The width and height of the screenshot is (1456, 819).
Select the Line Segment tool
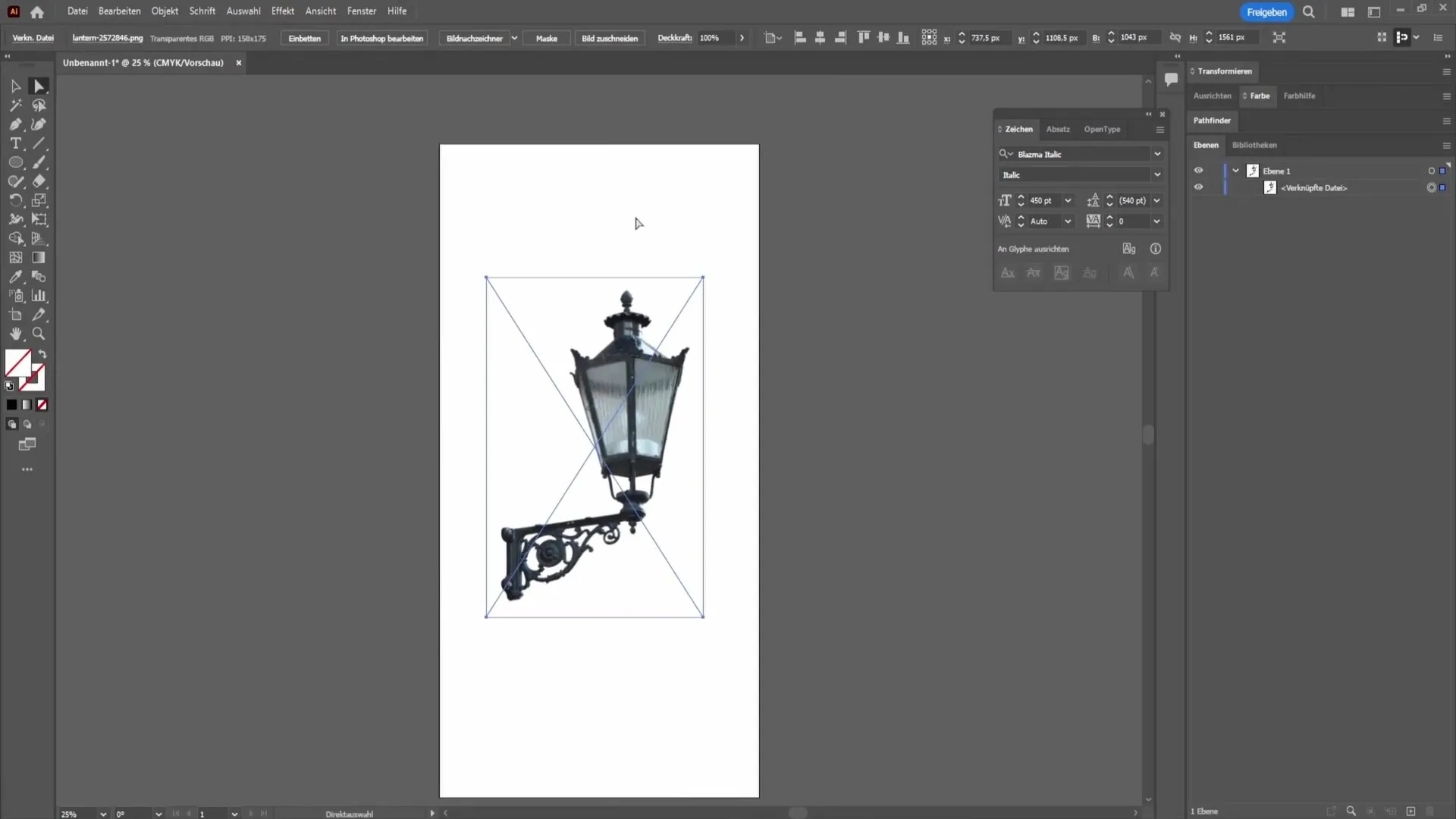click(x=39, y=143)
